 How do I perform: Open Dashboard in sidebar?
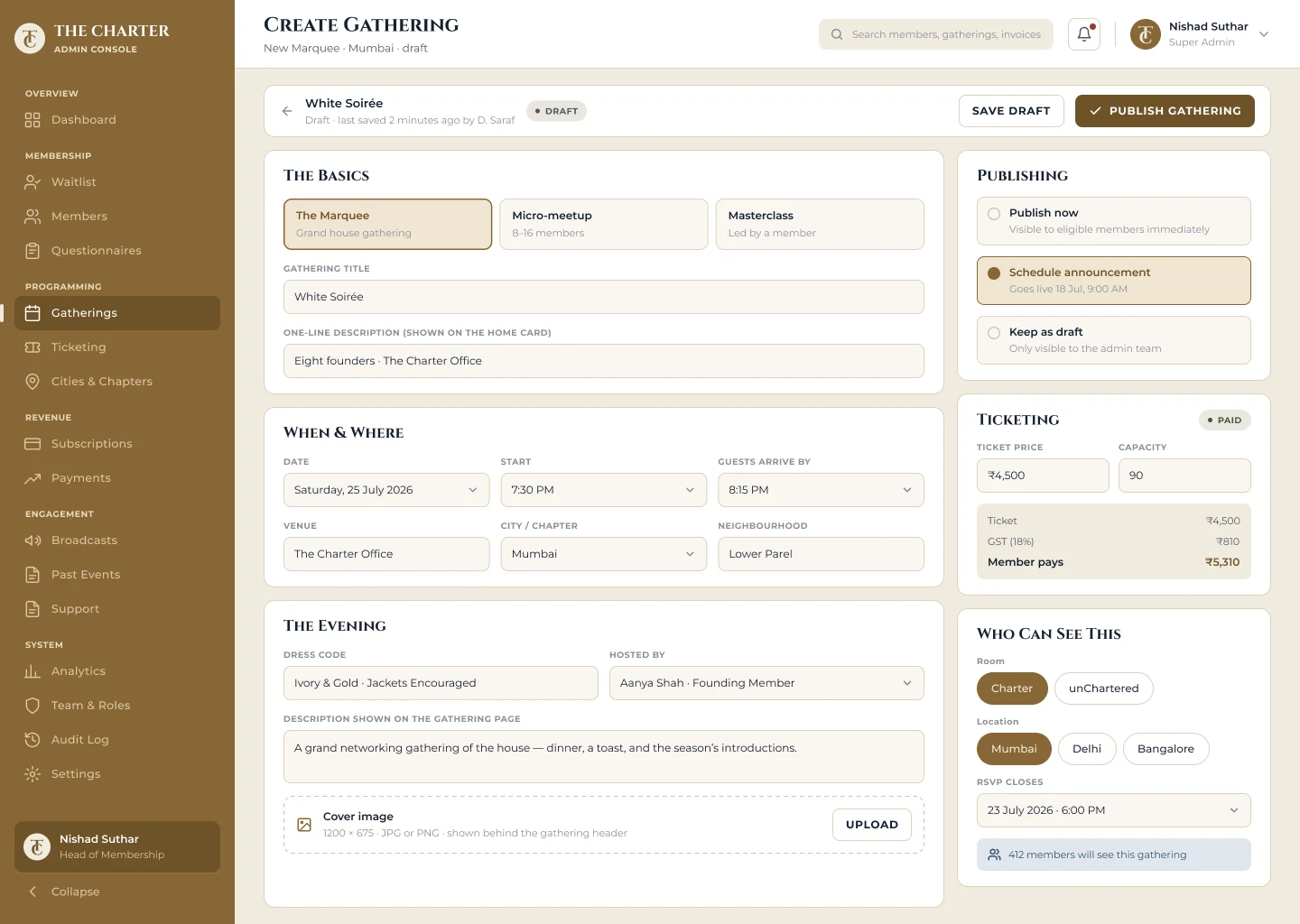117,120
